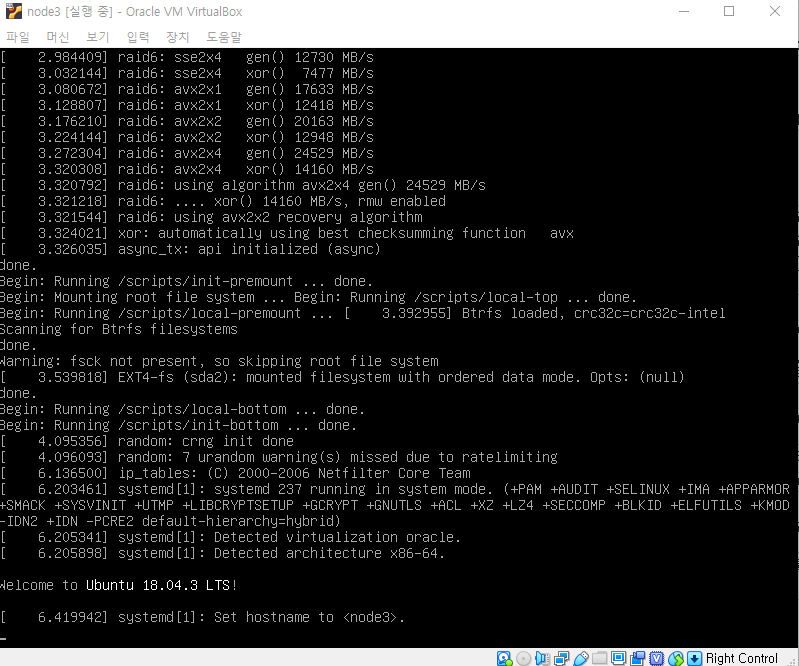The width and height of the screenshot is (799, 666).
Task: Click the 'EXT4-fs (sda2): mounted filesystem' line
Action: pos(342,377)
